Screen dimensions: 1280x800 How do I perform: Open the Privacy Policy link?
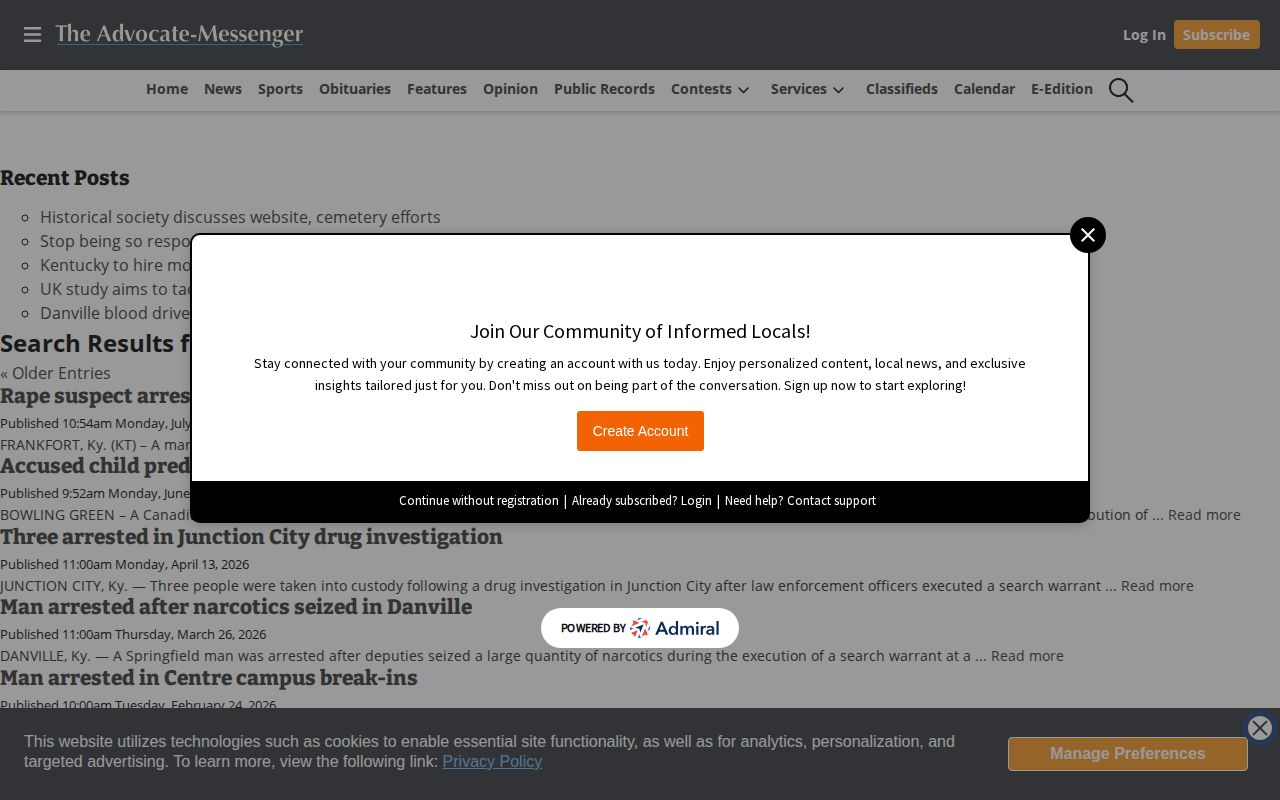[x=492, y=762]
